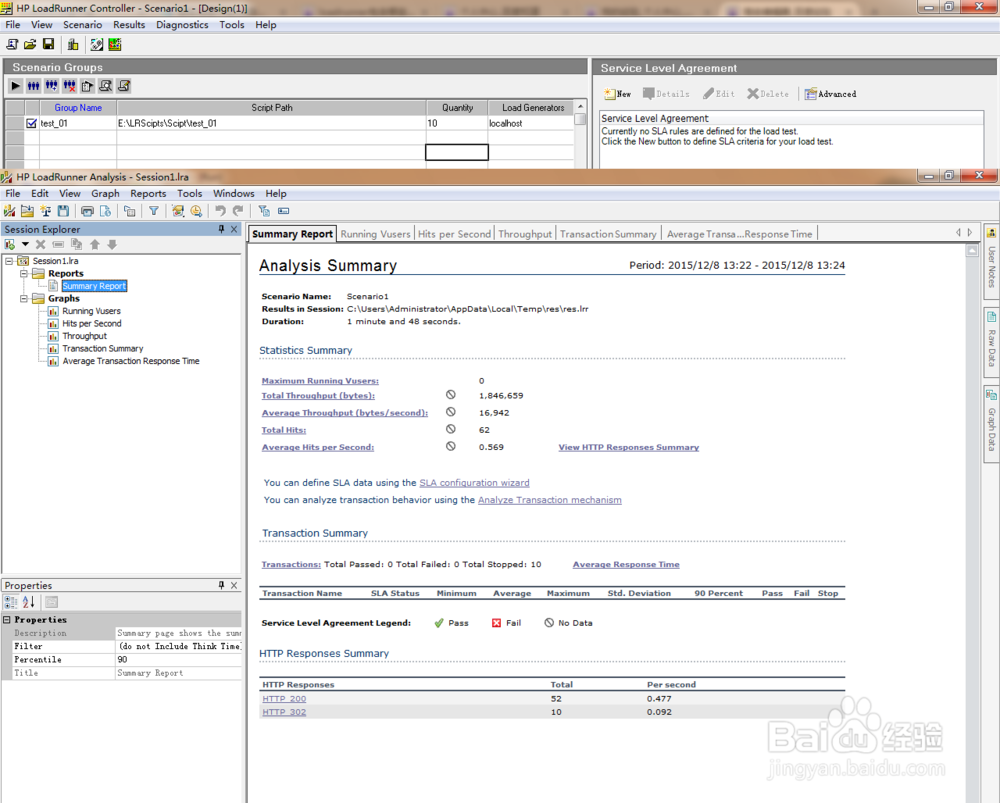Image resolution: width=1000 pixels, height=803 pixels.
Task: Click move-up arrow in Session Explorer toolbar
Action: (94, 244)
